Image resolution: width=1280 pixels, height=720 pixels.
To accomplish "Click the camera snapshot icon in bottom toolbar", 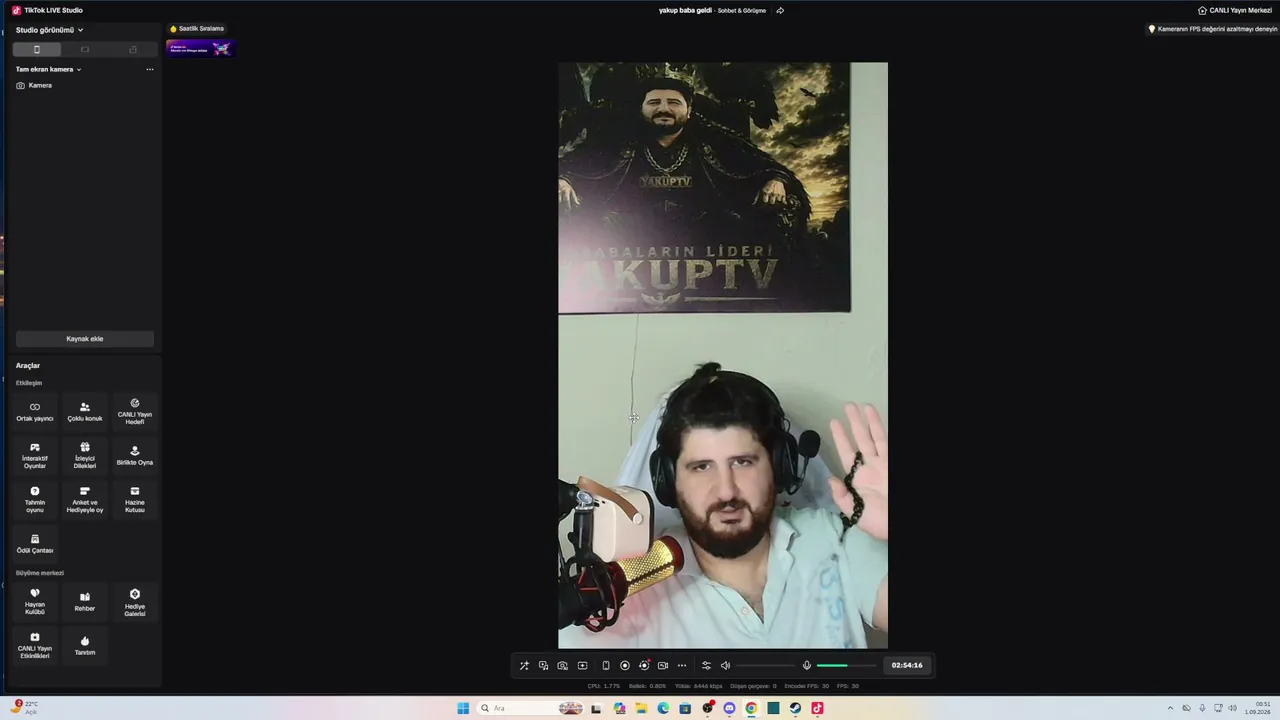I will point(563,665).
